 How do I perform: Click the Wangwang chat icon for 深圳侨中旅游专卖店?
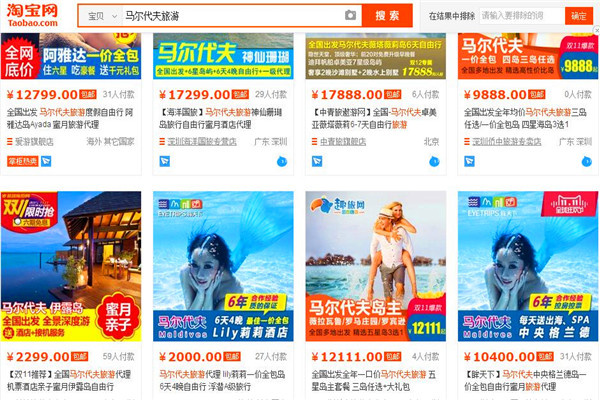pos(587,162)
